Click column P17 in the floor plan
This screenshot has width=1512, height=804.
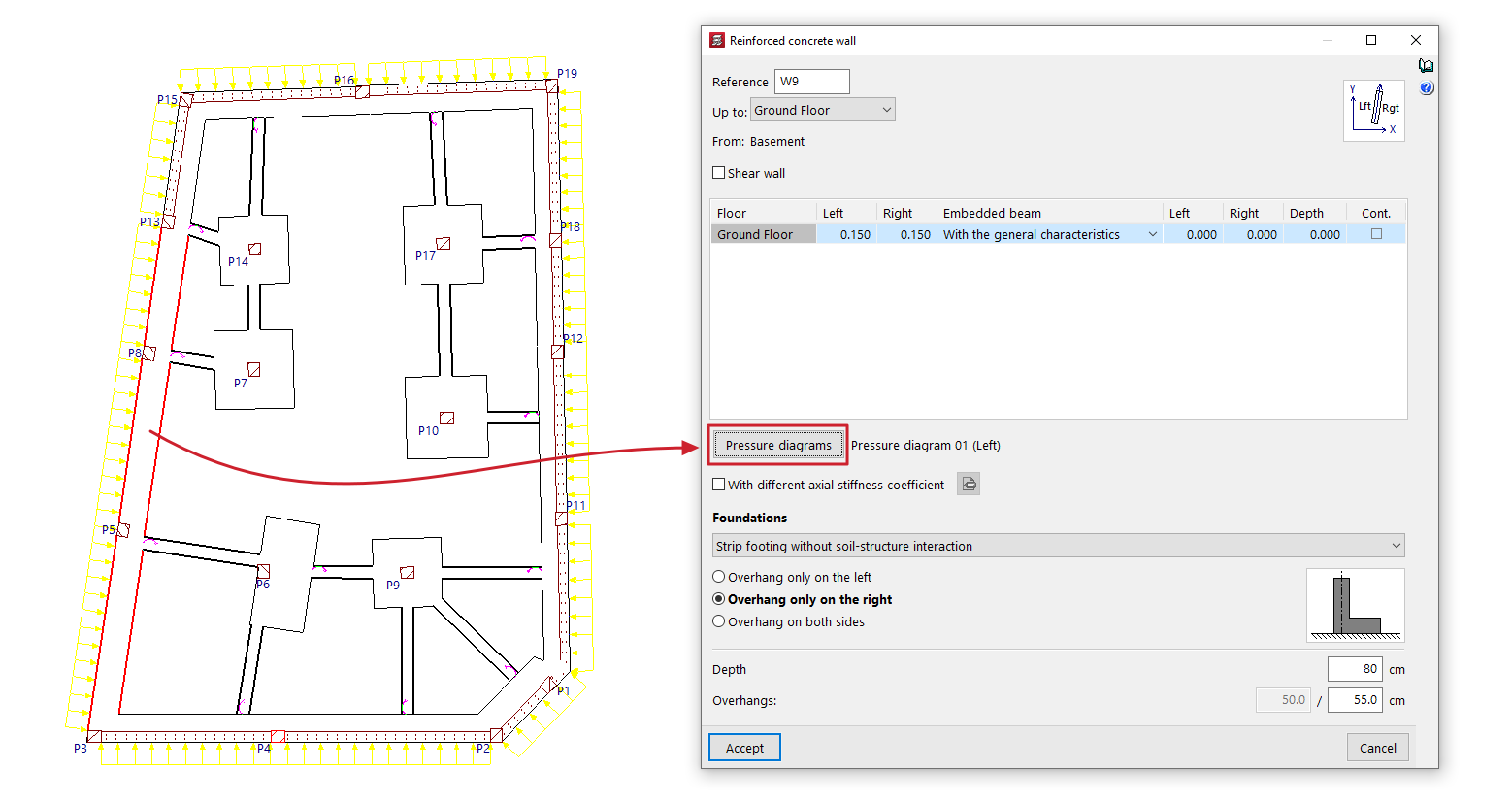(443, 243)
